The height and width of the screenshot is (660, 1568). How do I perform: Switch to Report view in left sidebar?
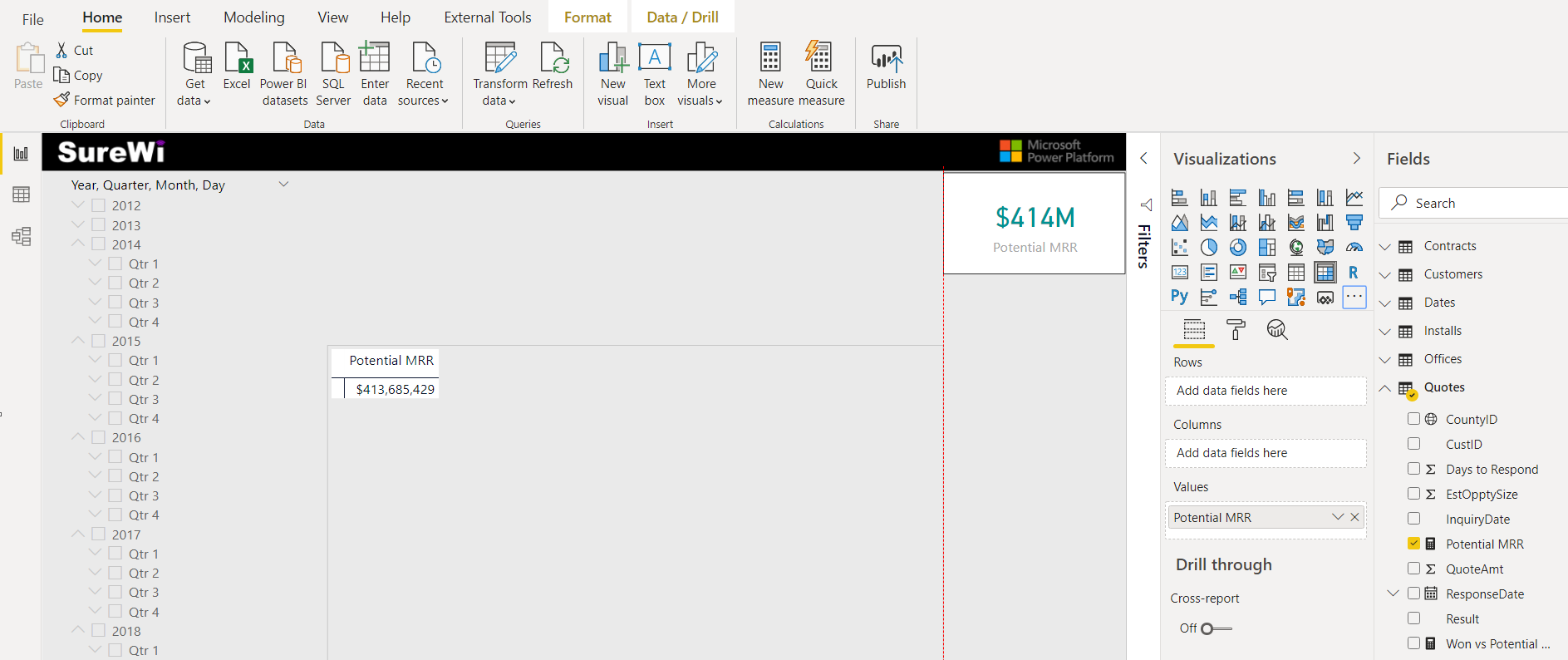(21, 154)
